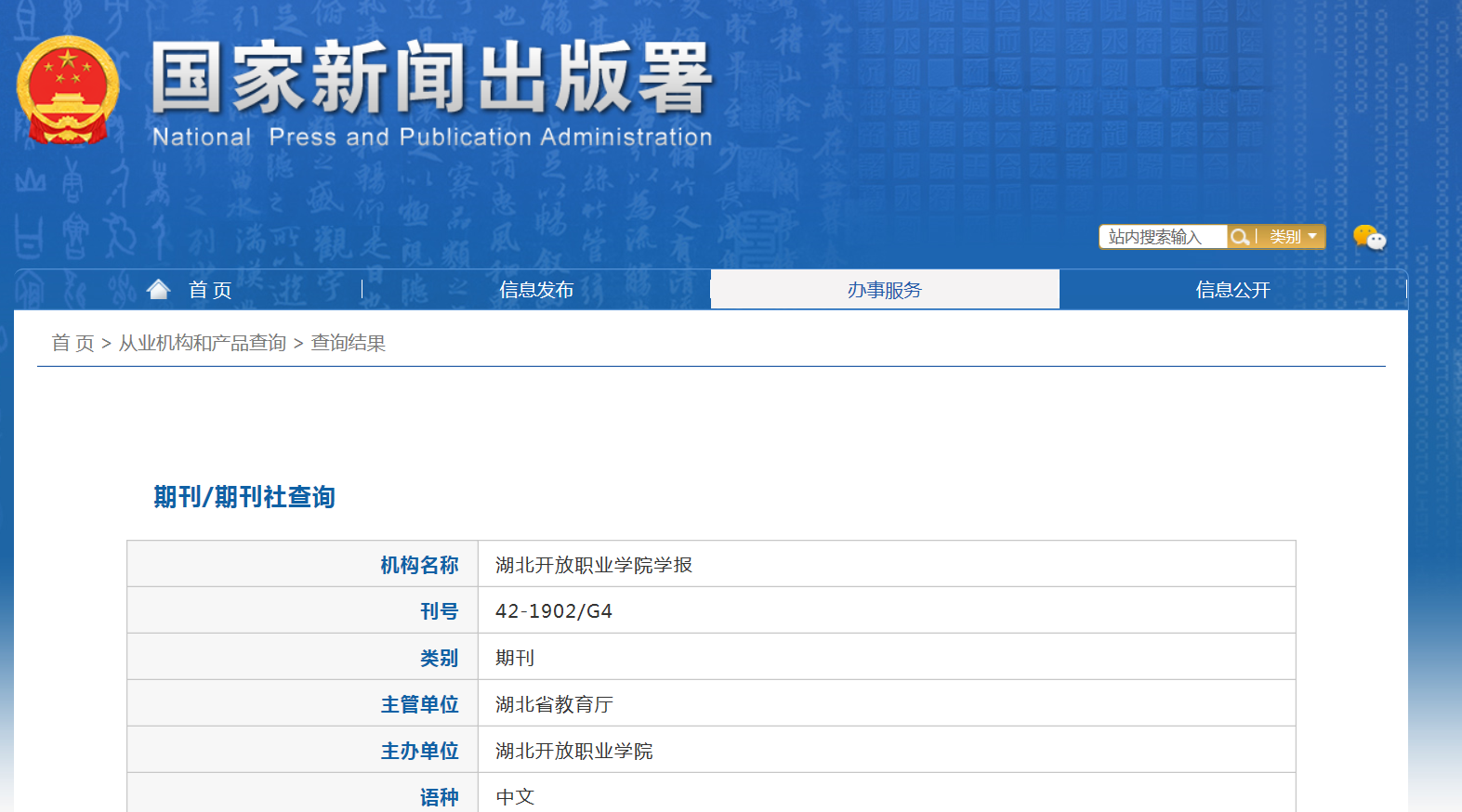The image size is (1462, 812).
Task: Click 首页 in the breadcrumb trail
Action: (72, 343)
